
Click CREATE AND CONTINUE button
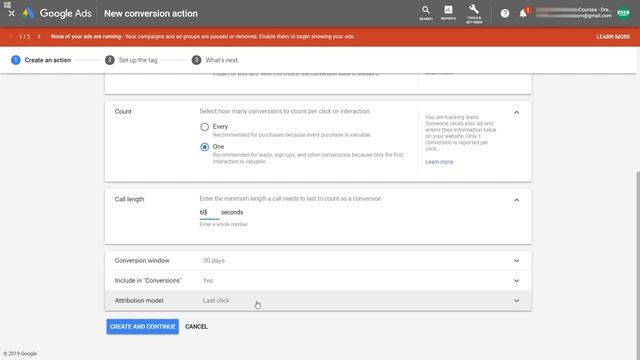coord(142,327)
